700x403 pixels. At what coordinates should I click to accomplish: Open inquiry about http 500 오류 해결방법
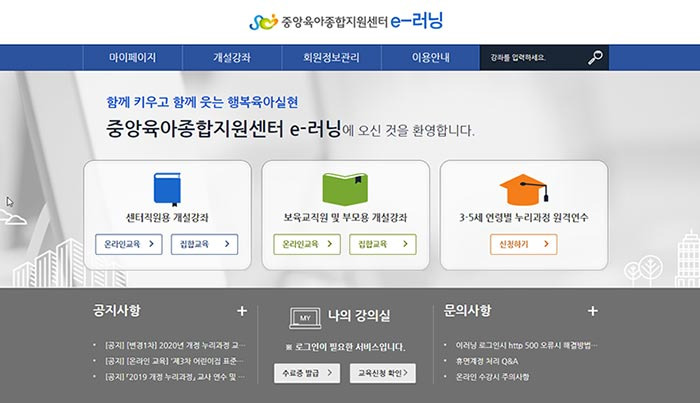[526, 345]
